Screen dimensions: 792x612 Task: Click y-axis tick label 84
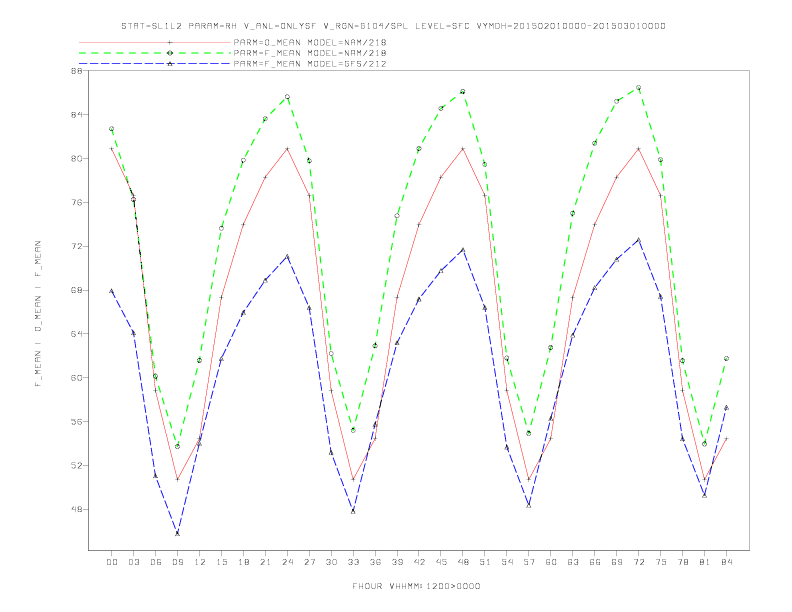click(77, 115)
